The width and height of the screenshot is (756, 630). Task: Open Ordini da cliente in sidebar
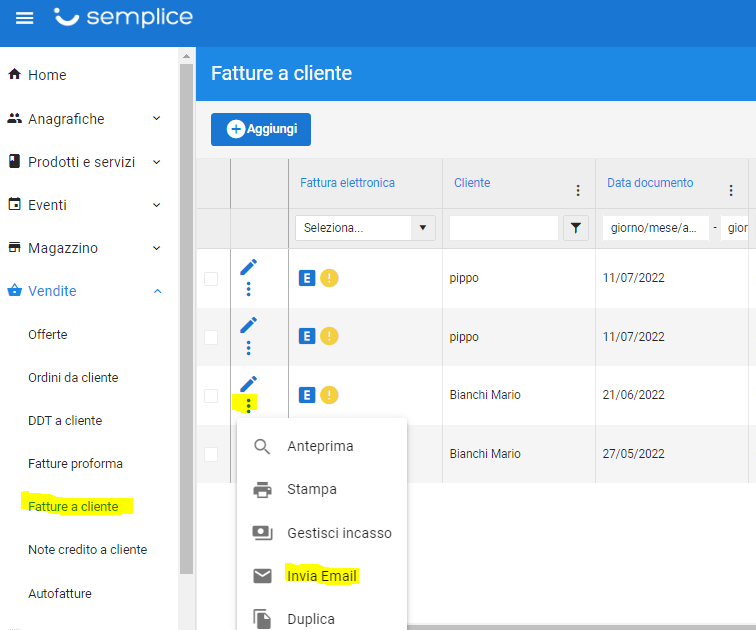(x=73, y=377)
